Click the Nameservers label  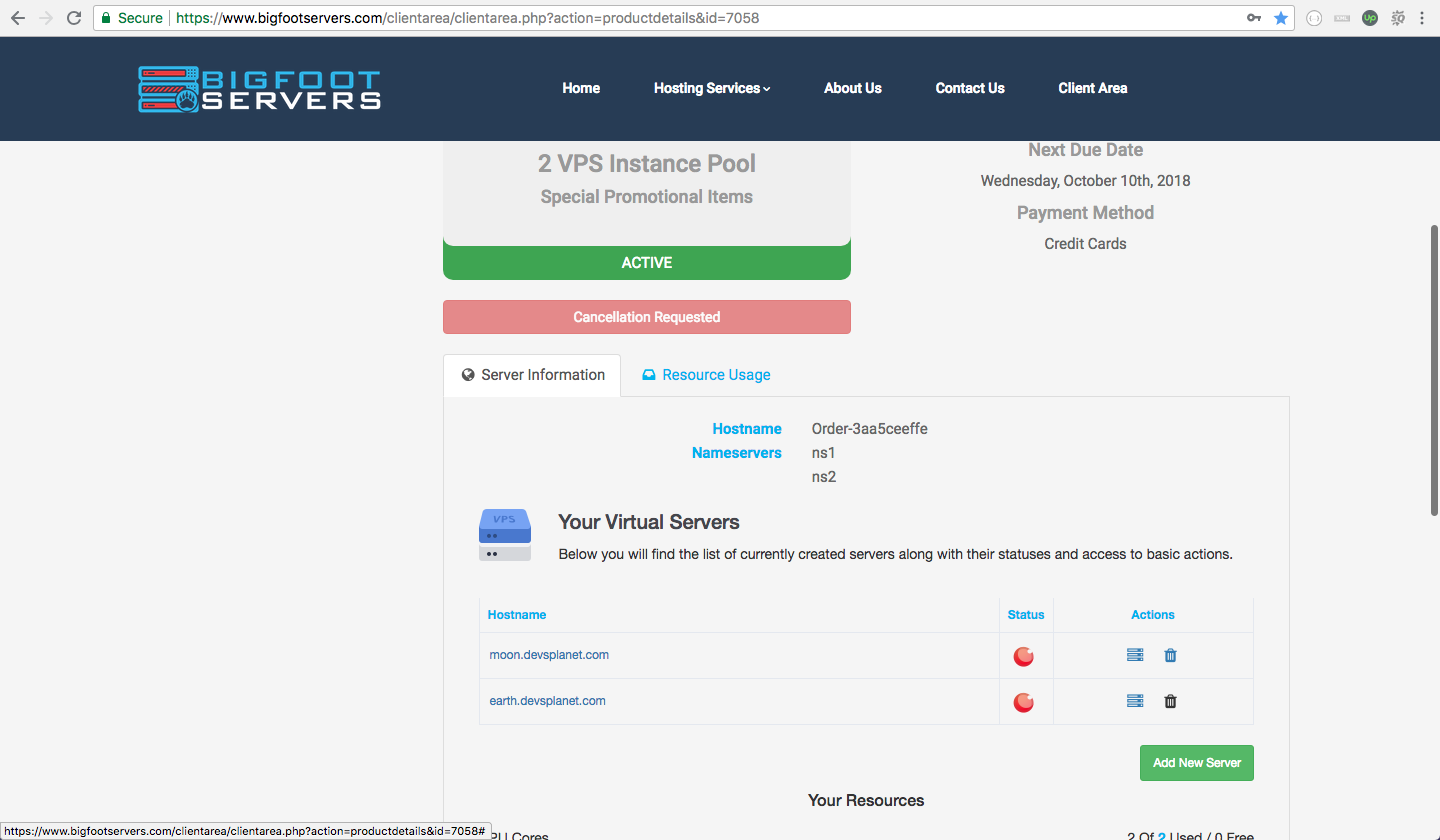pos(737,453)
